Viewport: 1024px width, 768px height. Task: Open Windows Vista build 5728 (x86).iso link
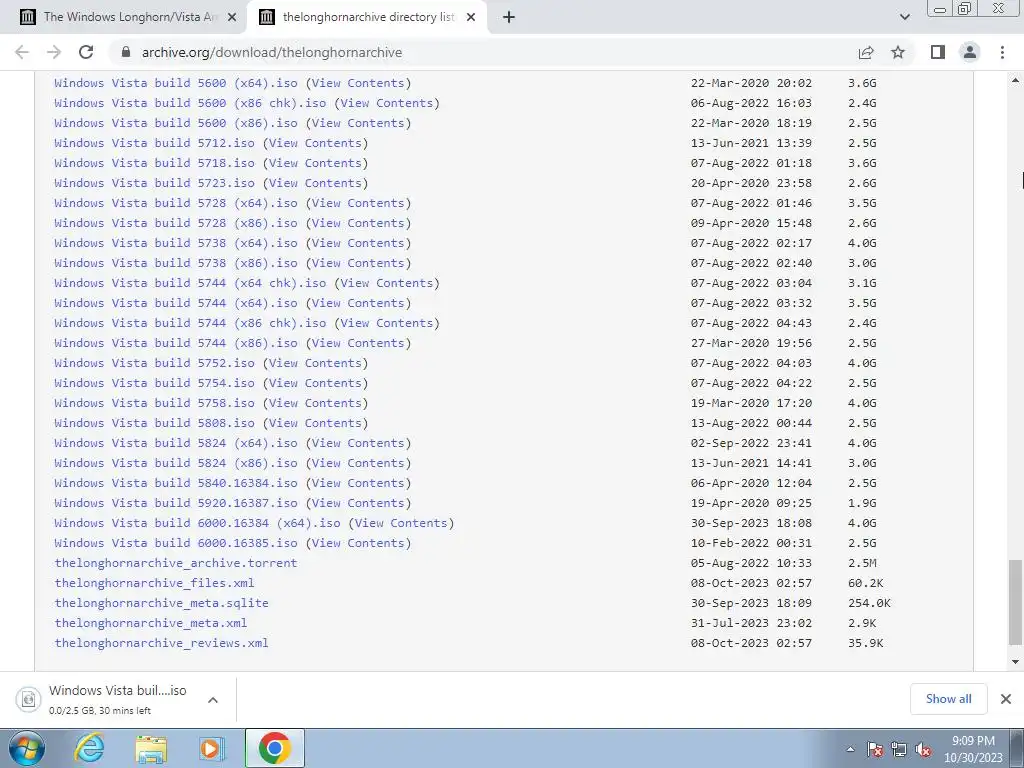(x=176, y=223)
